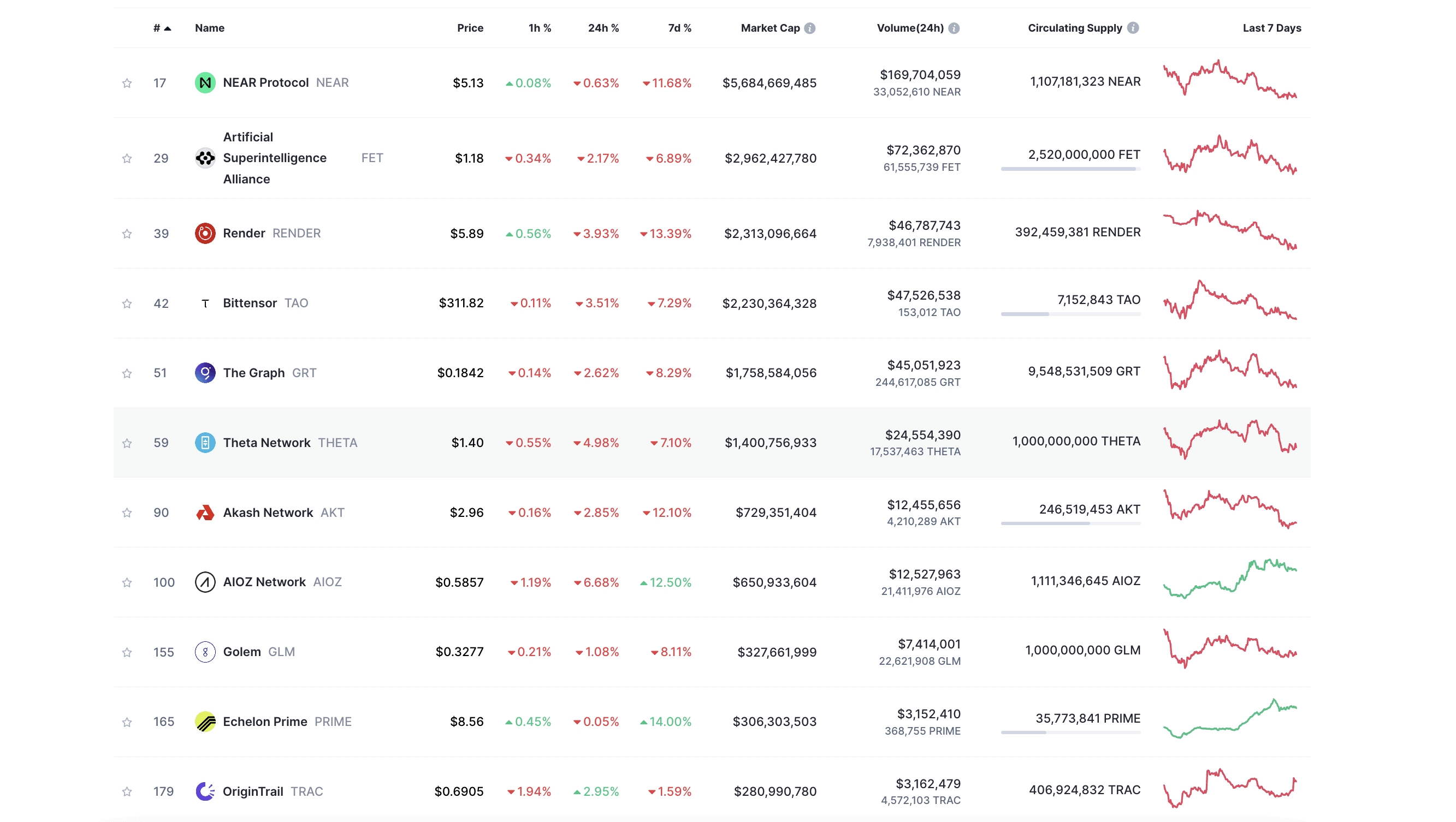The image size is (1456, 822).
Task: Click the NEAR Protocol coin logo
Action: click(205, 82)
